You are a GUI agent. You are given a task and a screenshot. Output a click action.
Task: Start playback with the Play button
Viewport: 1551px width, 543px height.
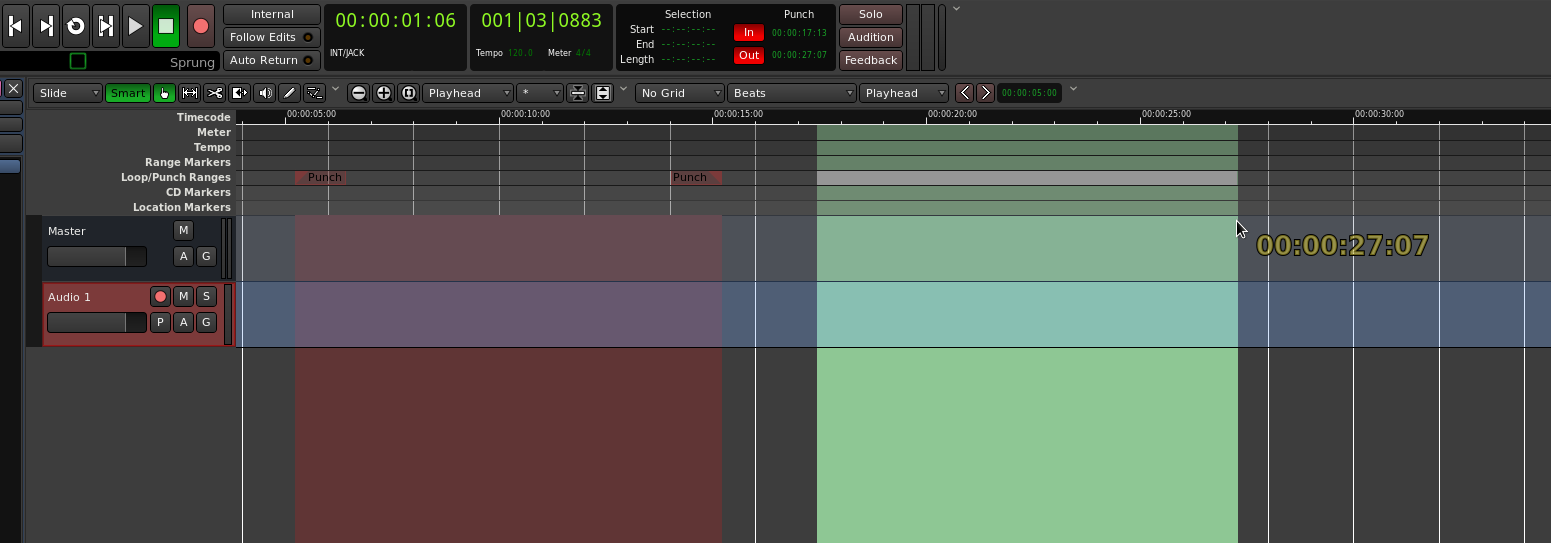pos(135,27)
